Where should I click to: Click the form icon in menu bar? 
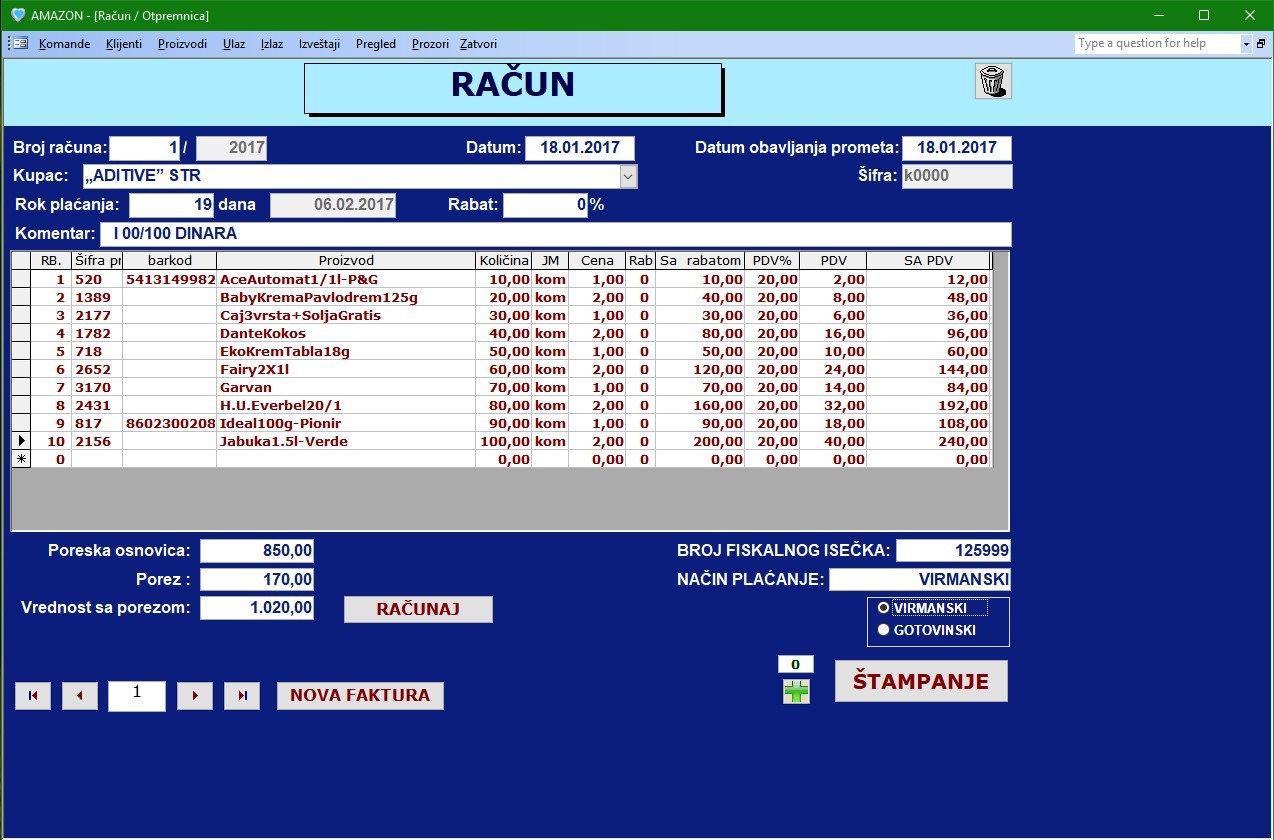point(19,44)
